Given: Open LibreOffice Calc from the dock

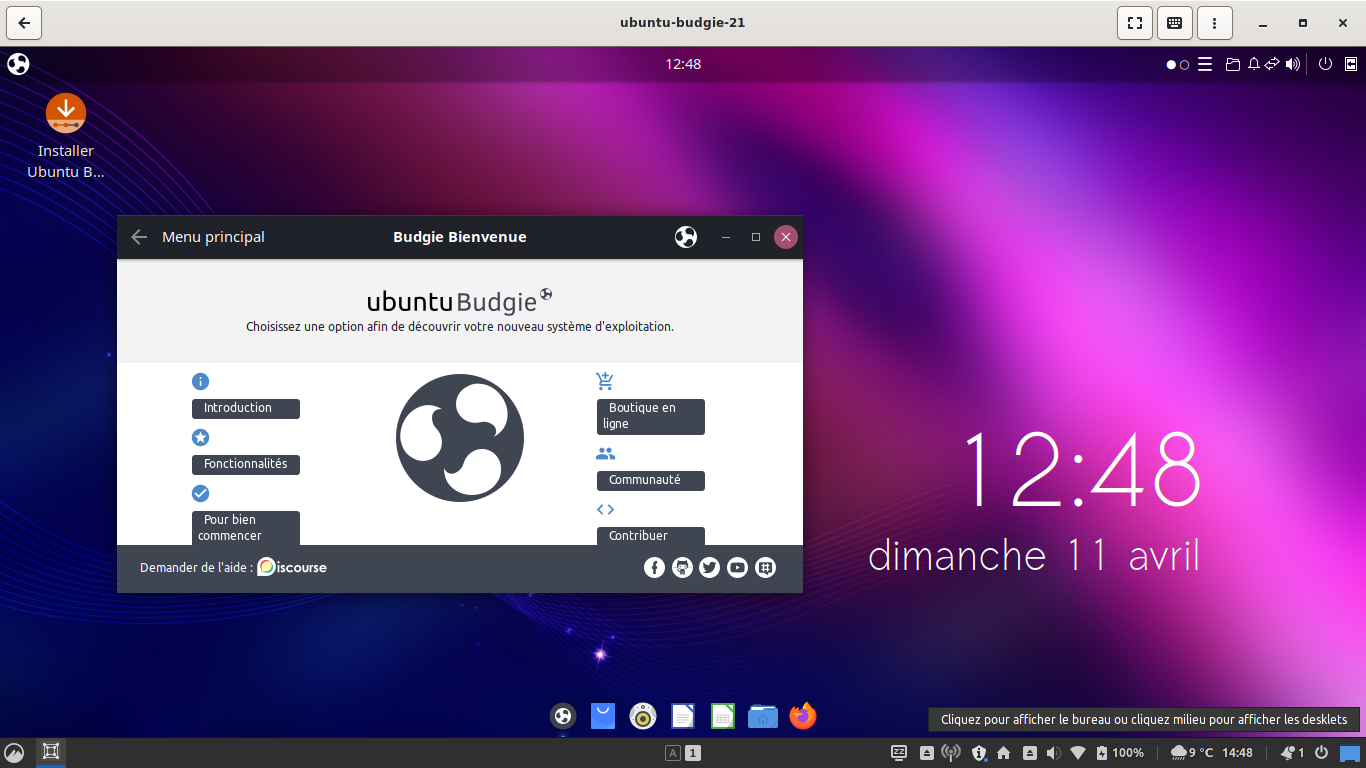Looking at the screenshot, I should (723, 716).
